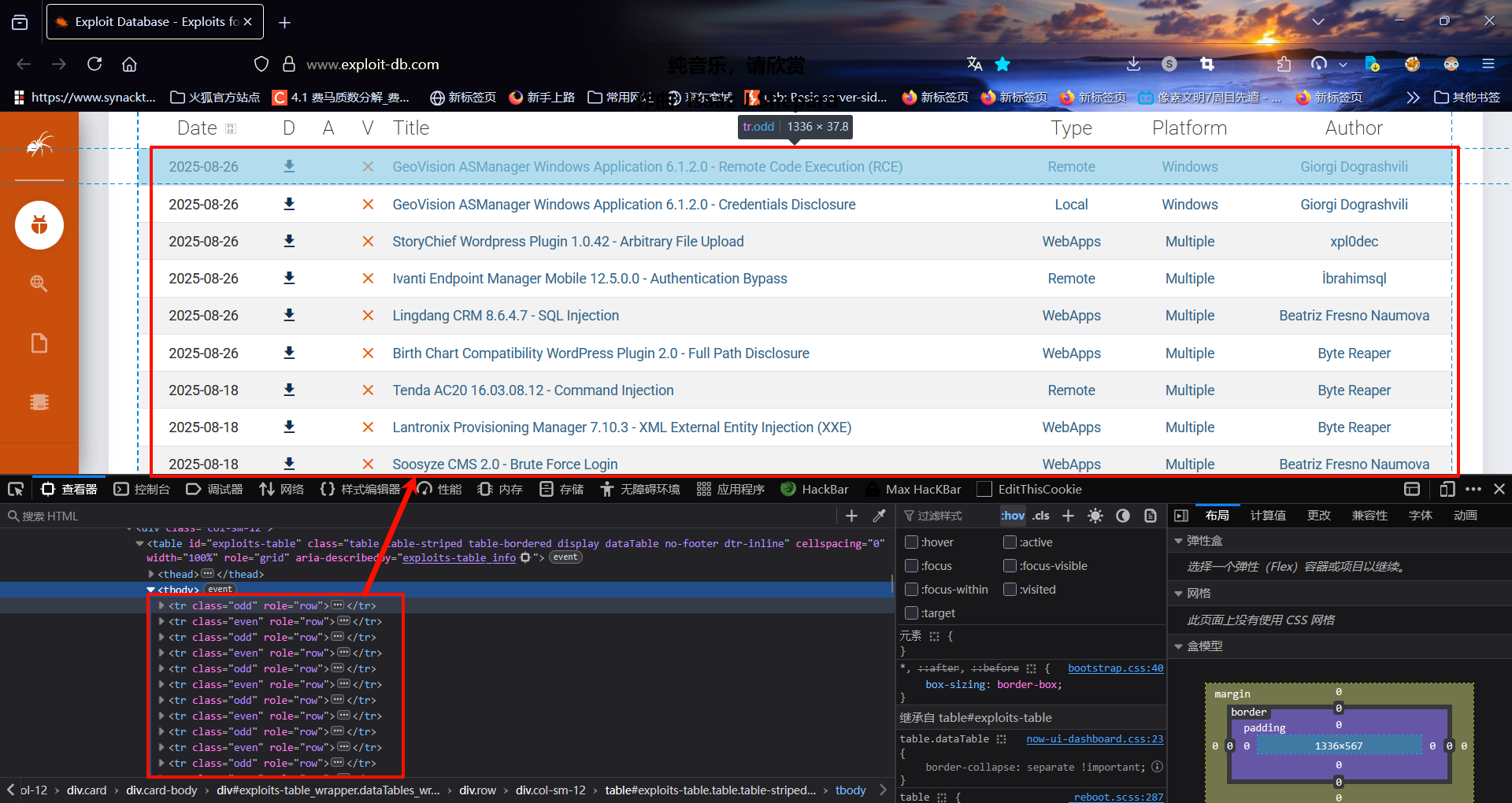The width and height of the screenshot is (1512, 803).
Task: Open the now-ui-dashboard.css:23 source link
Action: [1095, 738]
